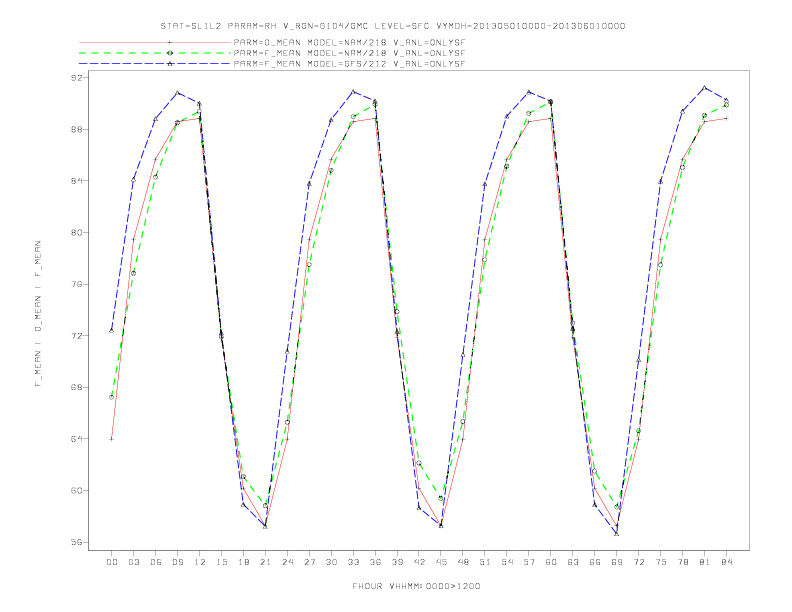Click x-axis forecast hour label 21
Viewport: 792px width, 612px height.
point(265,562)
